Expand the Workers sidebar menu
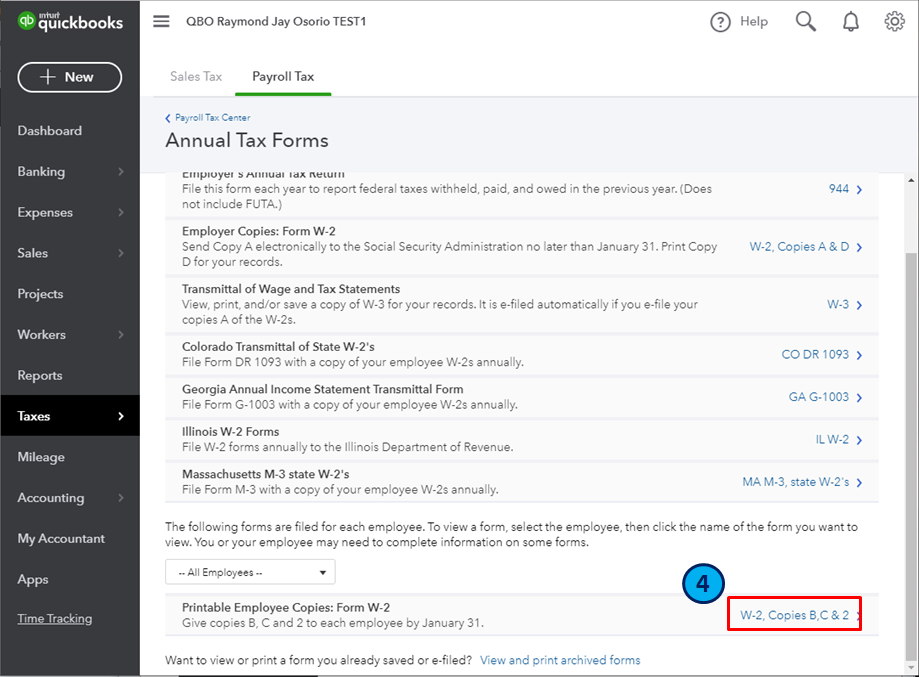The width and height of the screenshot is (919, 677). click(x=69, y=335)
